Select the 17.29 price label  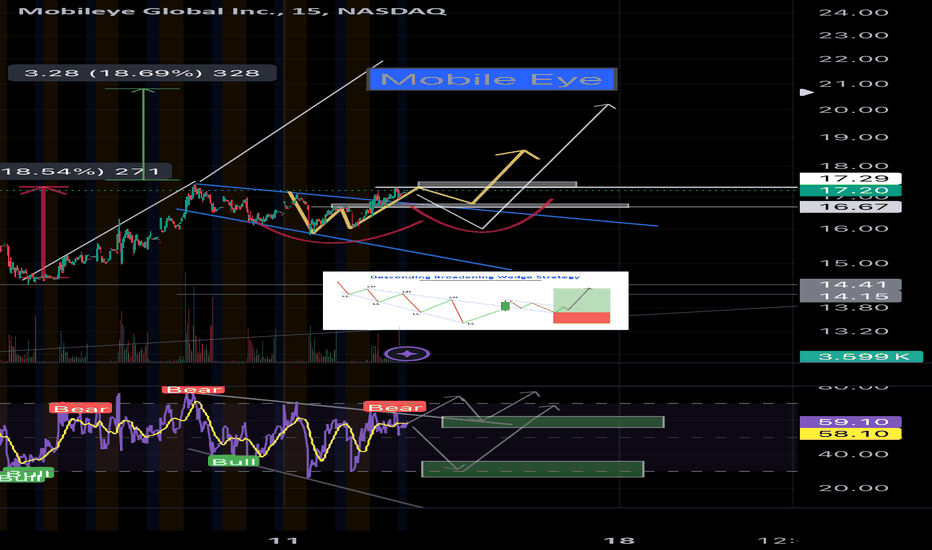click(850, 178)
